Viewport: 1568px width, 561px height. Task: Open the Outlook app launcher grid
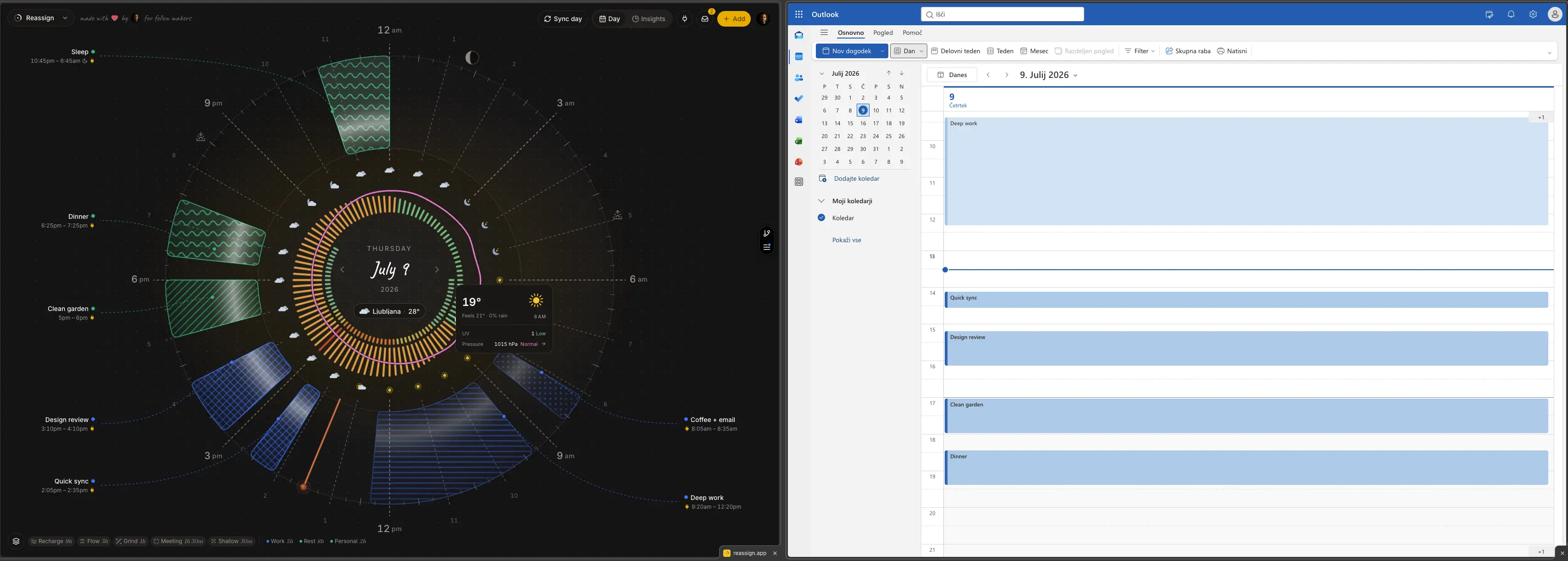coord(798,14)
